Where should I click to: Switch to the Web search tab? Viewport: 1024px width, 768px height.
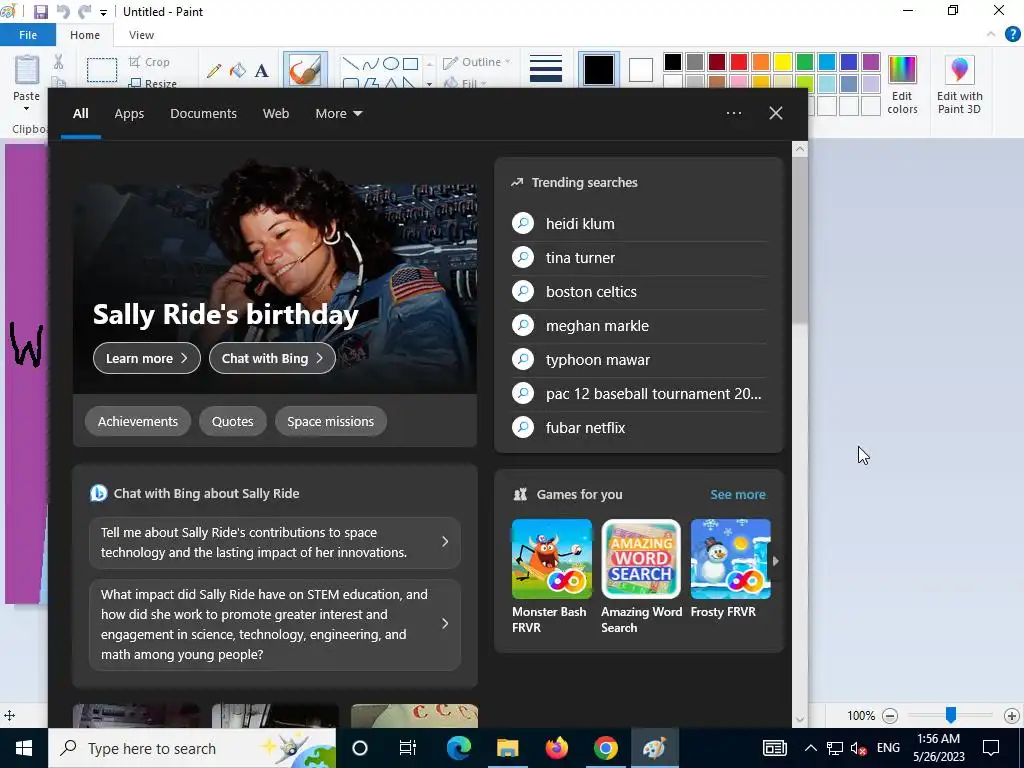[x=276, y=114]
